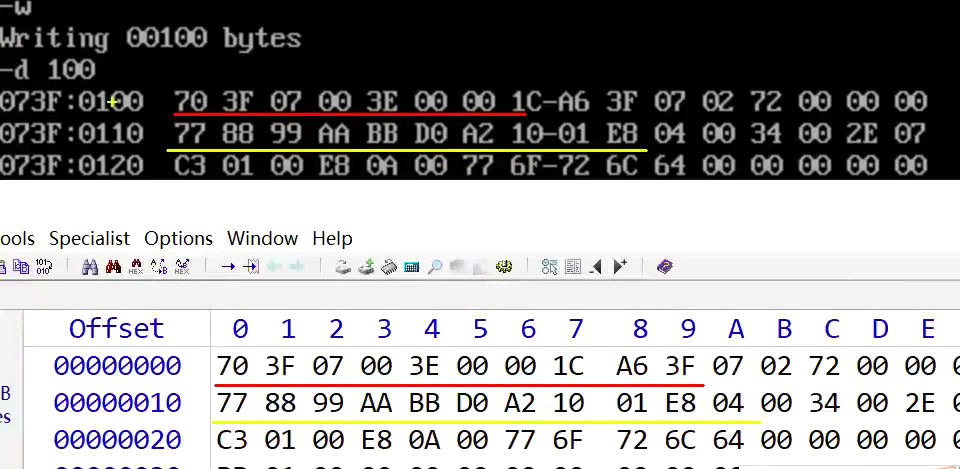Select byte 70 in row 00000000
This screenshot has width=960, height=469.
(233, 366)
